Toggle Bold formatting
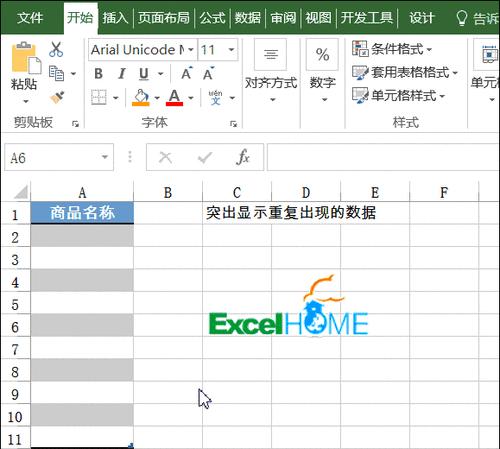 point(98,73)
